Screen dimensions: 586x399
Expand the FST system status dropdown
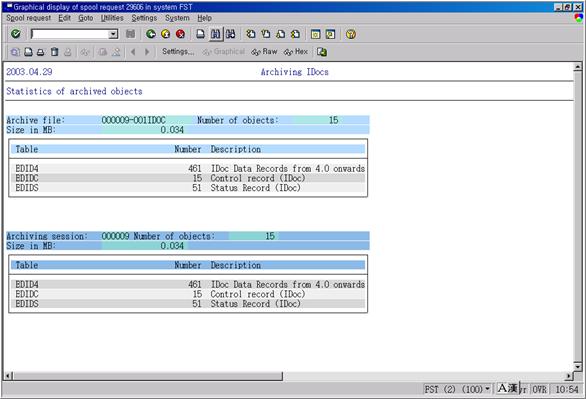pyautogui.click(x=487, y=389)
